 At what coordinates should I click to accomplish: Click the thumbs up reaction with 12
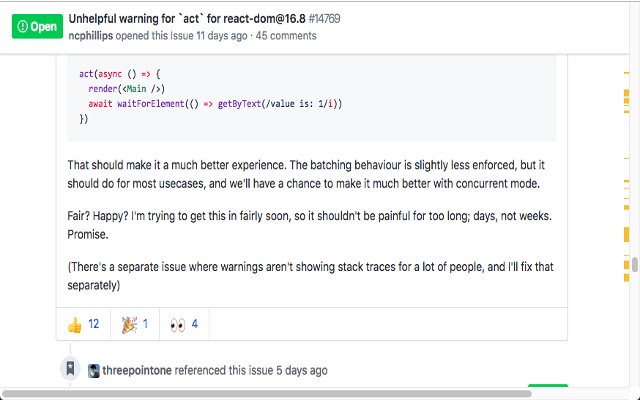(x=83, y=324)
